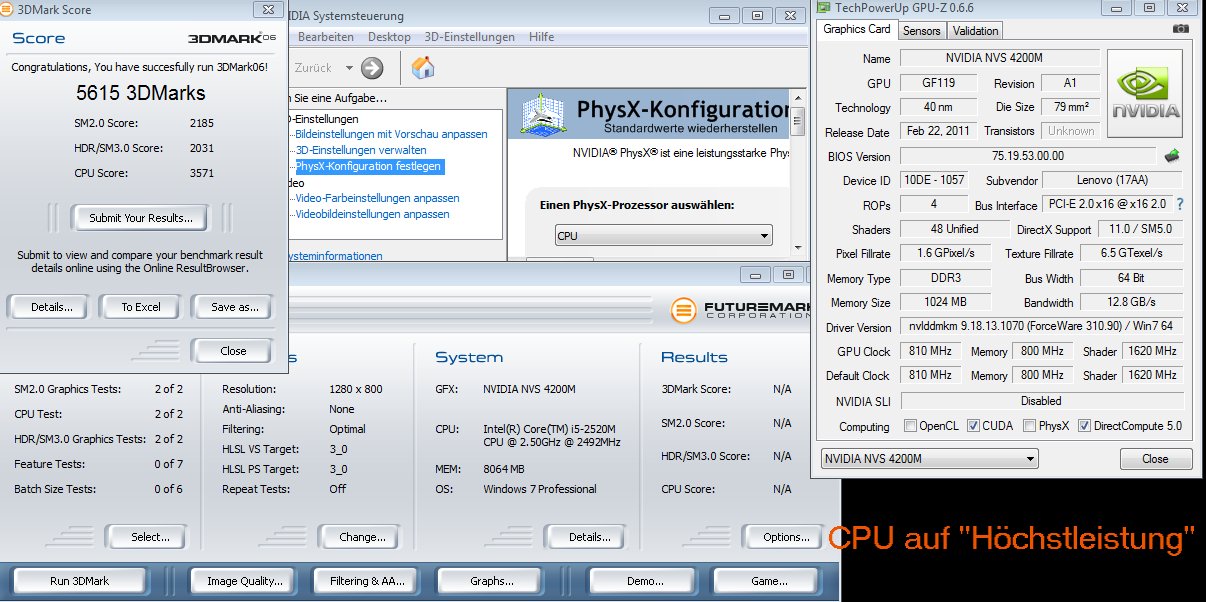Viewport: 1206px width, 602px height.
Task: Open the NVIDIA NVS 4200M GPU selector dropdown
Action: pyautogui.click(x=929, y=459)
